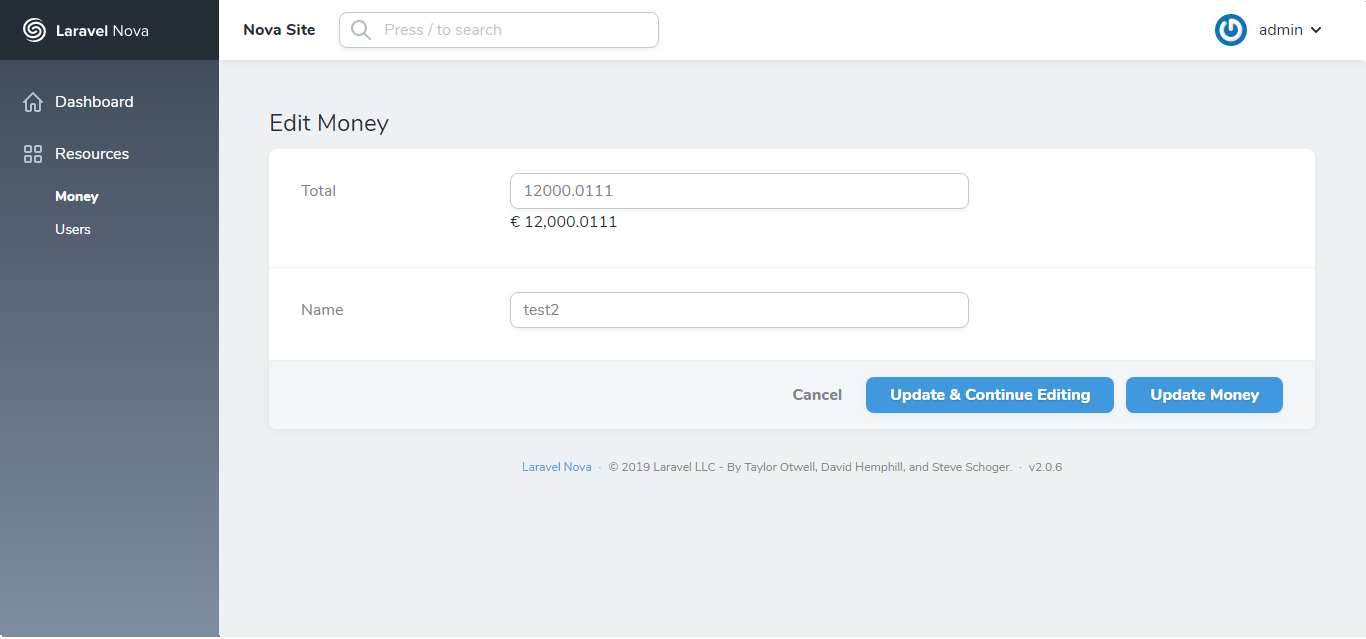Open the admin username menu
The width and height of the screenshot is (1366, 639).
[x=1280, y=30]
